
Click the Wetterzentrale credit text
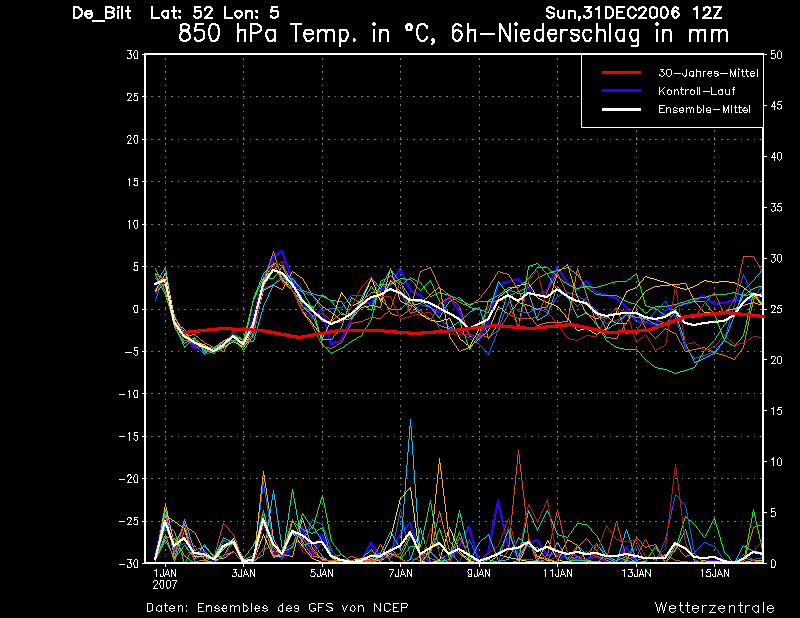click(x=714, y=607)
